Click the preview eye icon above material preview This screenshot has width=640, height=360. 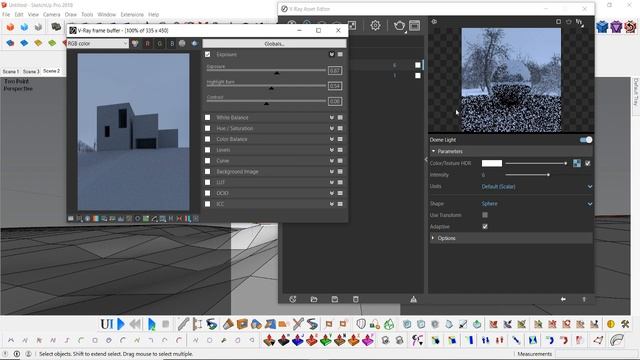coord(434,22)
